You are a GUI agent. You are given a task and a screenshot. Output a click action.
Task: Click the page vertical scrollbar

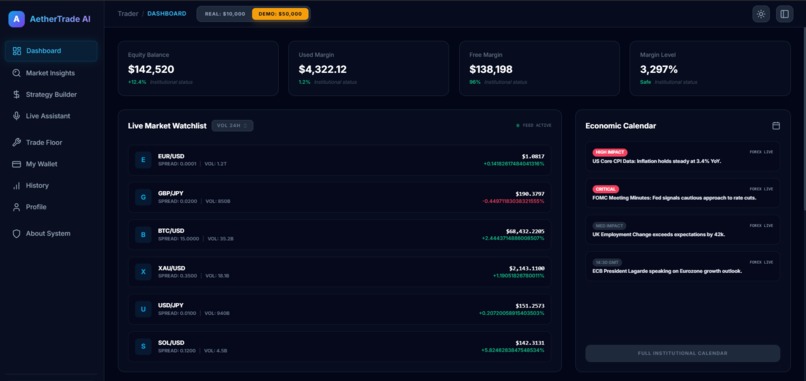[x=804, y=118]
